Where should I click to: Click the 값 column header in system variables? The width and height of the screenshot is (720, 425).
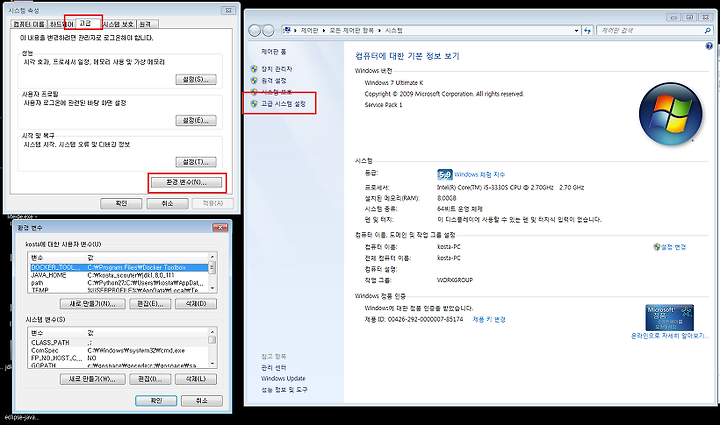(147, 333)
